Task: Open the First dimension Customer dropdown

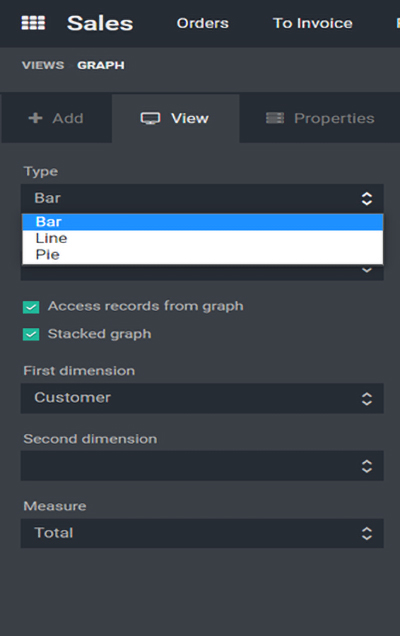Action: coord(202,398)
